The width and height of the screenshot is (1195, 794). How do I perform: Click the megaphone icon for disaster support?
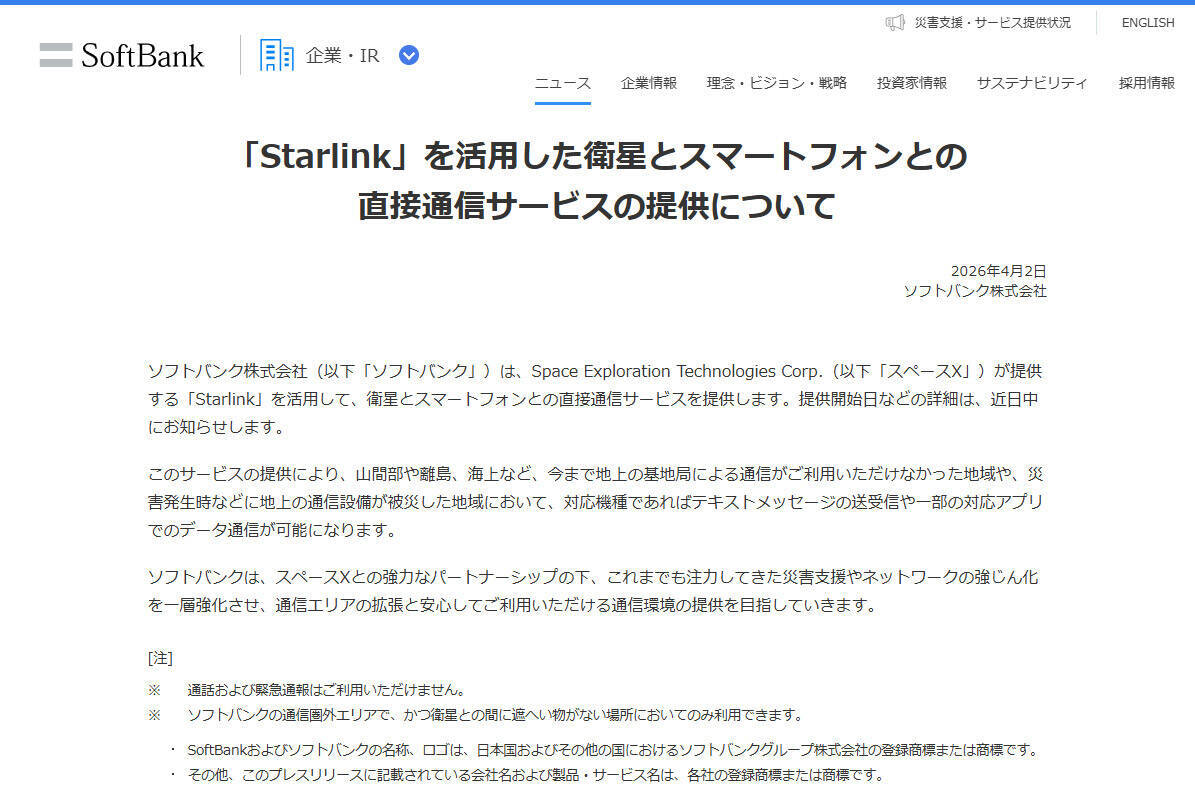click(x=895, y=23)
